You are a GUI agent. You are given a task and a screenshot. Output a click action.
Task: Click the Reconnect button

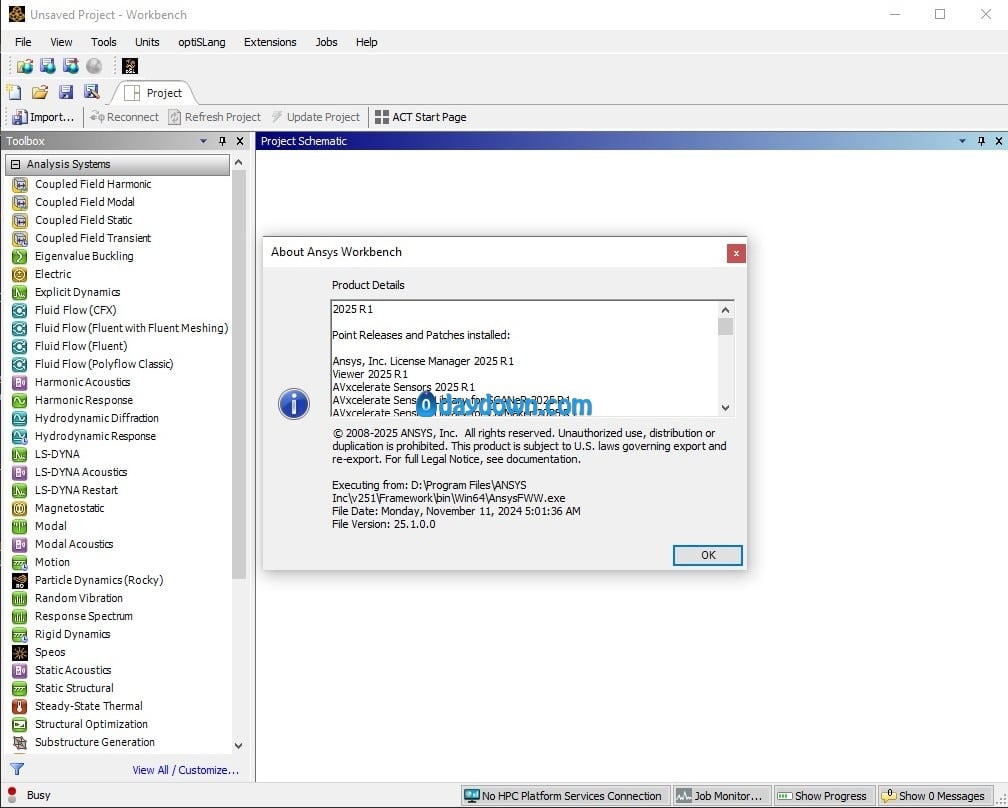pos(124,117)
